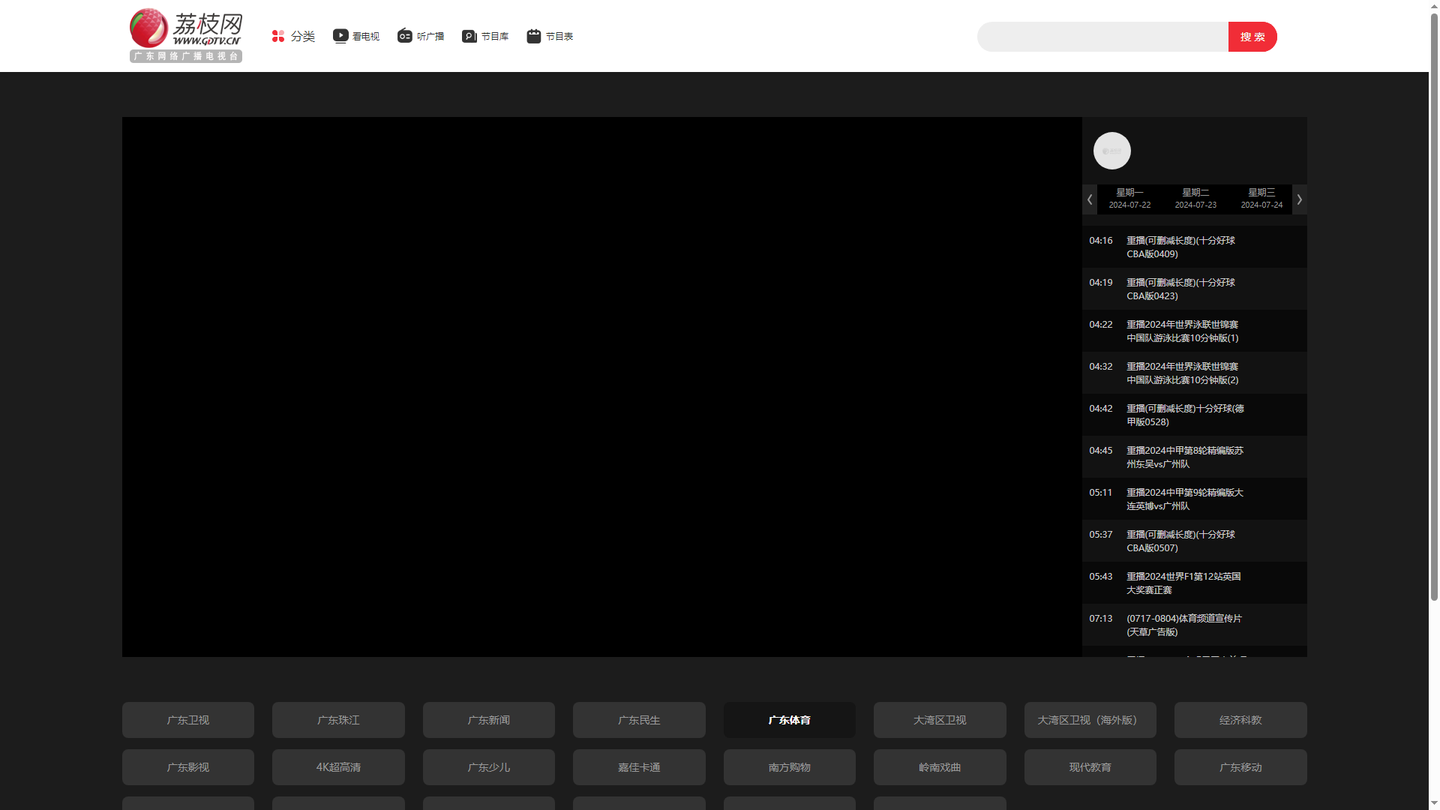This screenshot has width=1440, height=810.
Task: Open the 听广播 menu label
Action: pos(430,36)
